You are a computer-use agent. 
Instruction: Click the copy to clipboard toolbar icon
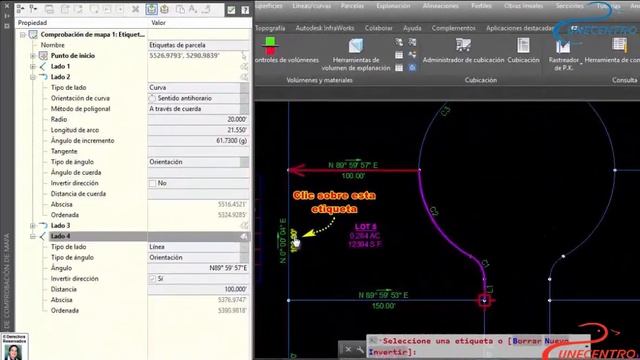pos(180,9)
